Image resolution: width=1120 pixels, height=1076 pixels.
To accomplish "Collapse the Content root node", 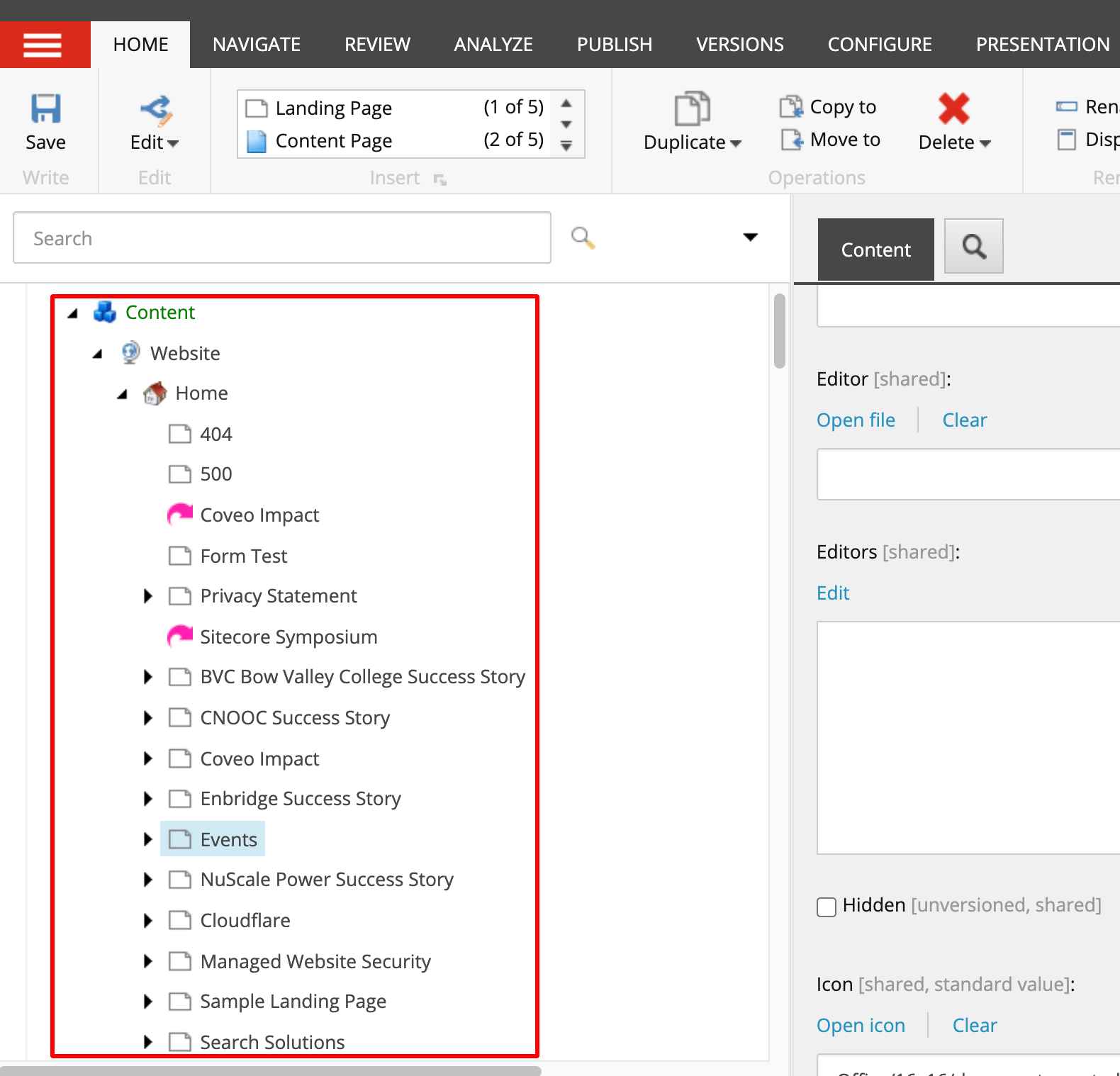I will pyautogui.click(x=72, y=313).
